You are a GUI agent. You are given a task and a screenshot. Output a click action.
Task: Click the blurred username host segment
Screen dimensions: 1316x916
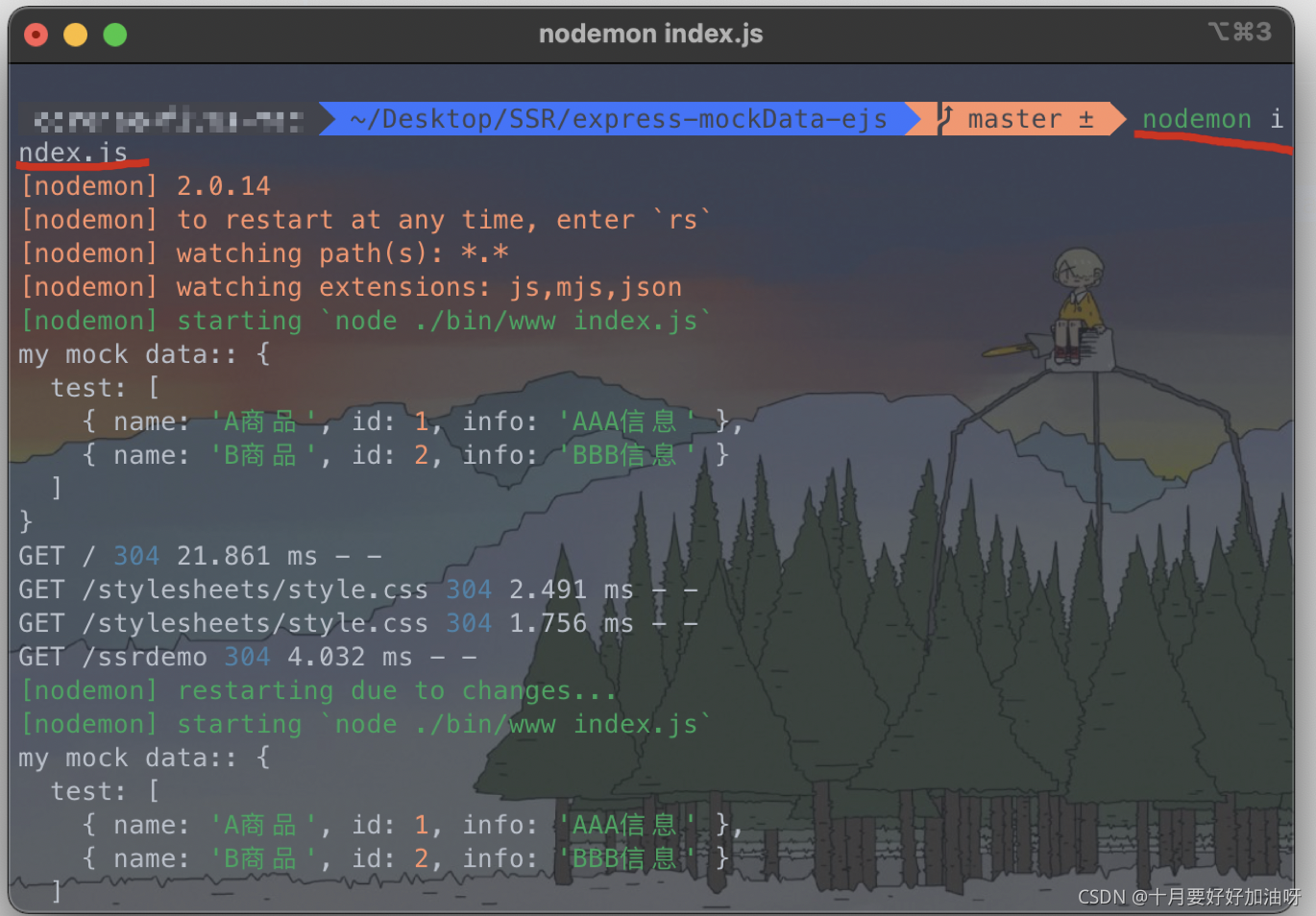(x=169, y=120)
